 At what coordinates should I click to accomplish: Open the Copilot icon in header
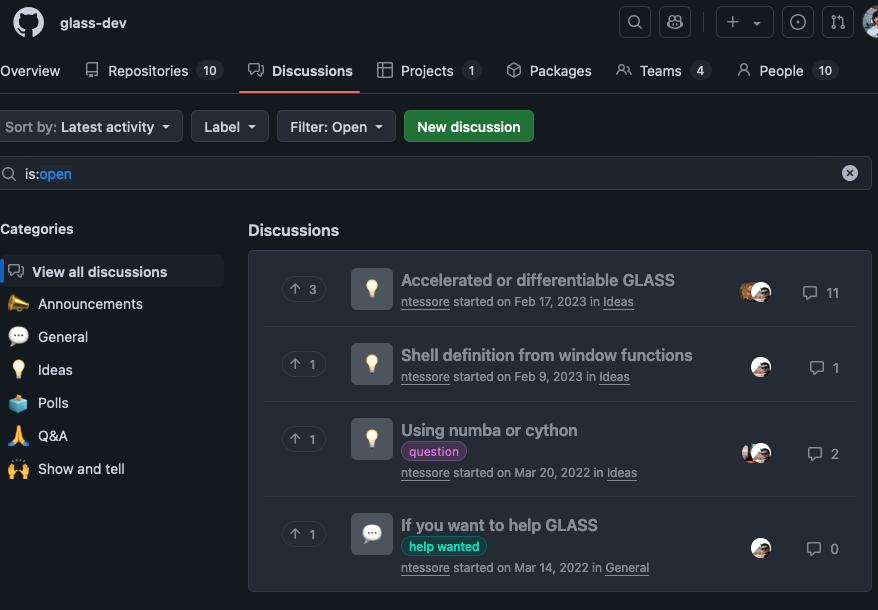tap(675, 22)
